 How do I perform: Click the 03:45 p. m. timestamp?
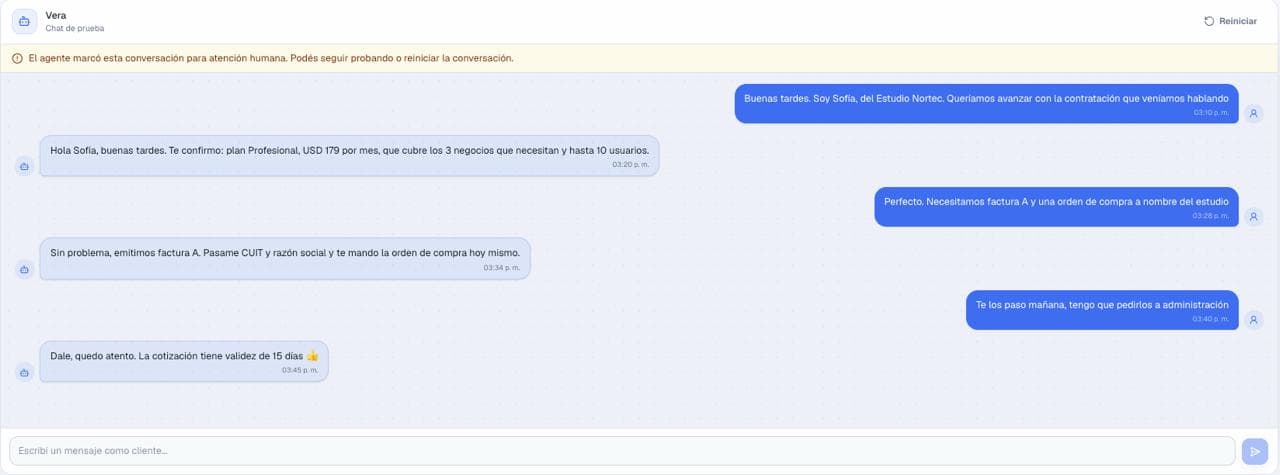pos(300,370)
